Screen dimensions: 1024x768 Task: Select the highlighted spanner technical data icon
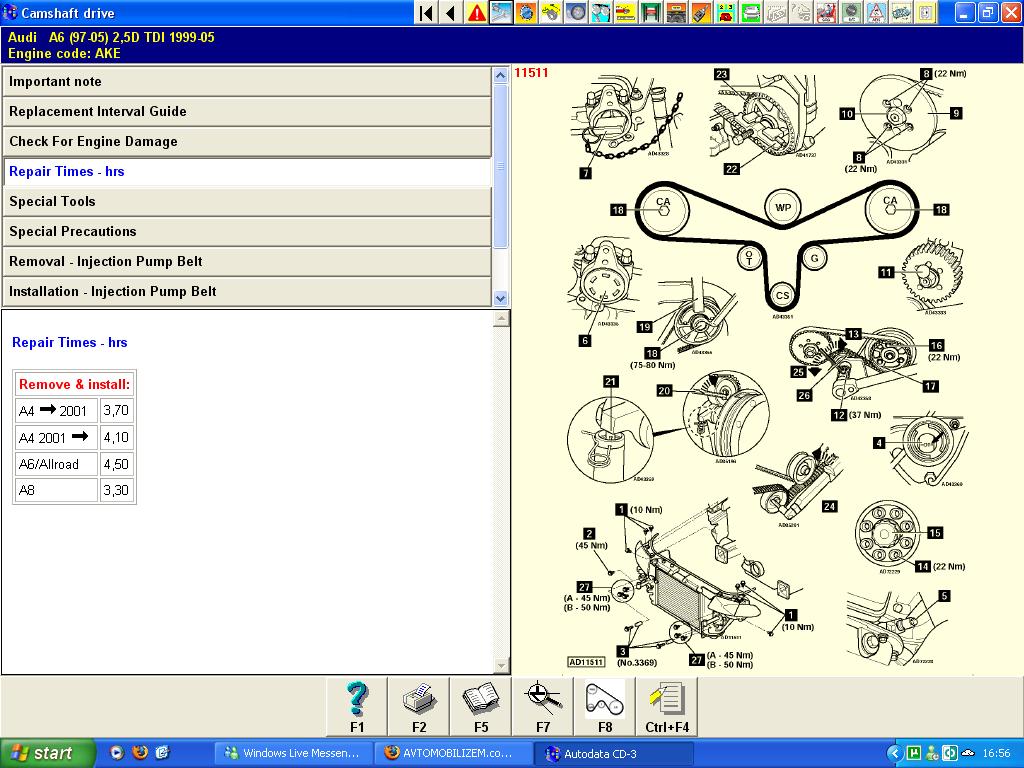[501, 12]
